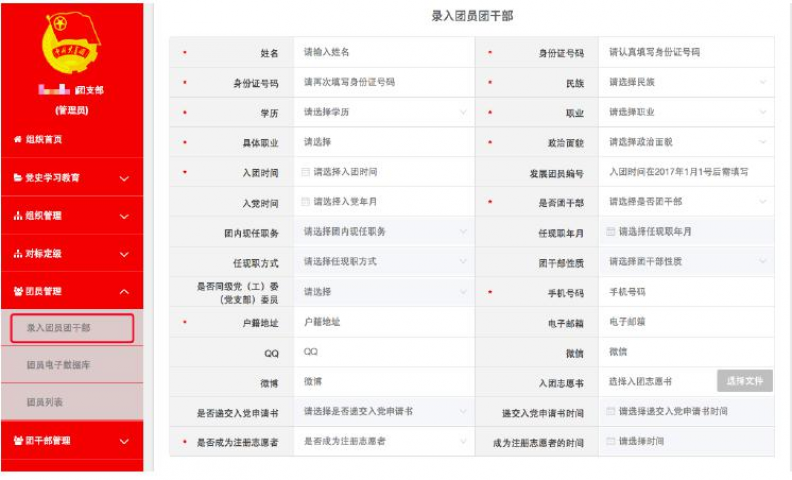
Task: Click the hierarchy icon beside 组织管理
Action: (17, 216)
